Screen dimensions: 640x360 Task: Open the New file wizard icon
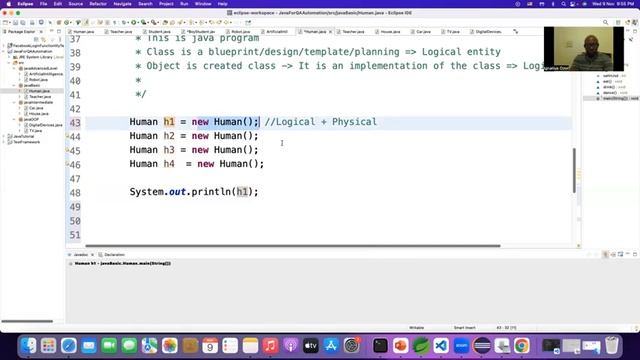pyautogui.click(x=6, y=22)
